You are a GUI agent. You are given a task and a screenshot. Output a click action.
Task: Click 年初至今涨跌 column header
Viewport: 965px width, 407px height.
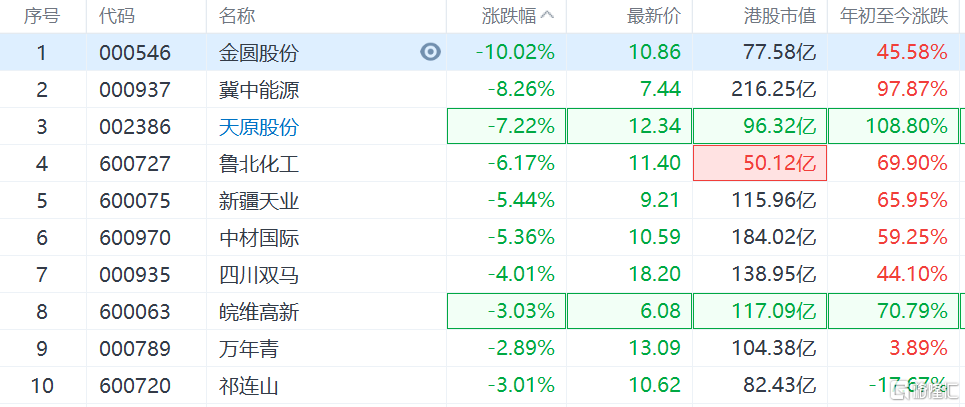pyautogui.click(x=894, y=16)
